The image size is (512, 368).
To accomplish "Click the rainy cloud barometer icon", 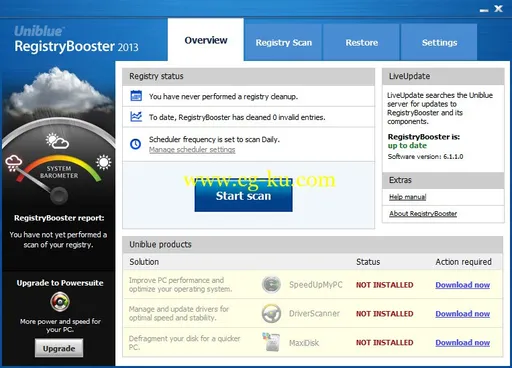I will tap(13, 163).
